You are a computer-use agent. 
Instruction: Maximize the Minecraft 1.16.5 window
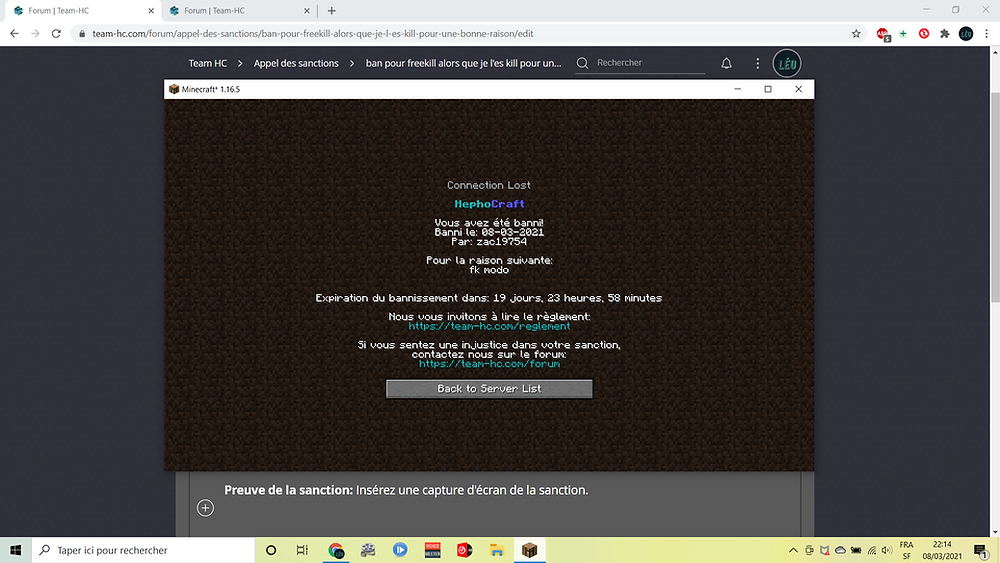(768, 89)
